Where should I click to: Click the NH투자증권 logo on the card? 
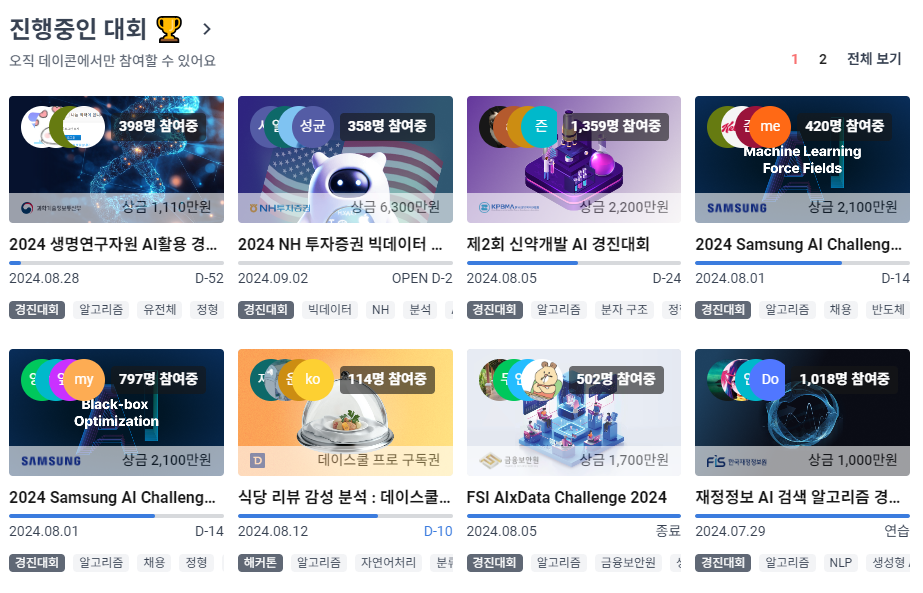(280, 208)
